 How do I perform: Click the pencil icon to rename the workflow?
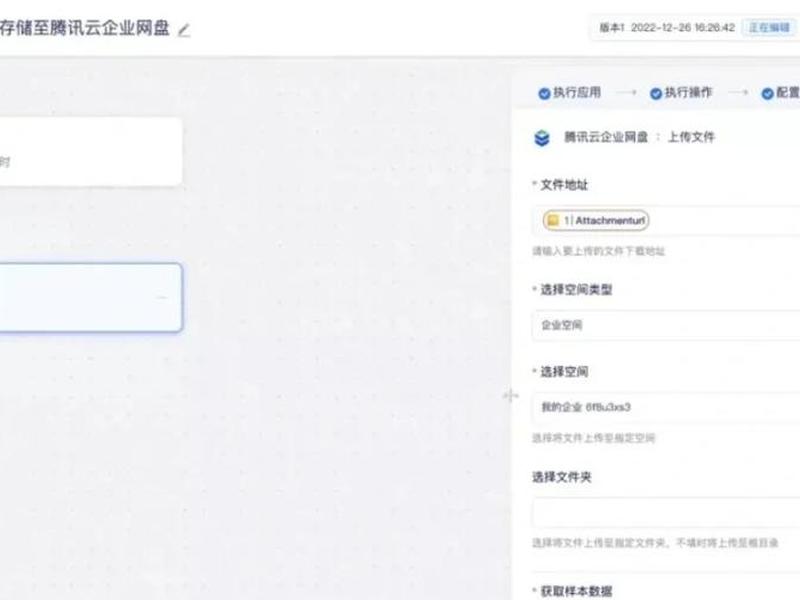pyautogui.click(x=184, y=30)
